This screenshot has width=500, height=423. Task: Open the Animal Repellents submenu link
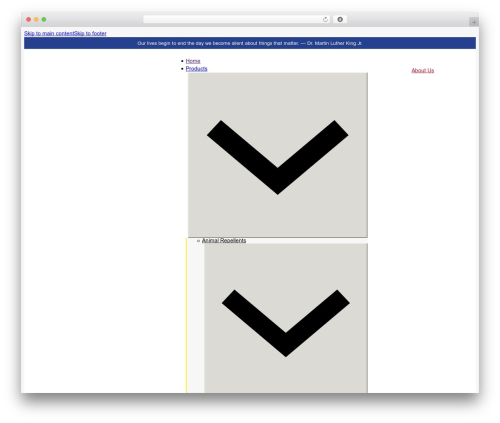click(224, 240)
